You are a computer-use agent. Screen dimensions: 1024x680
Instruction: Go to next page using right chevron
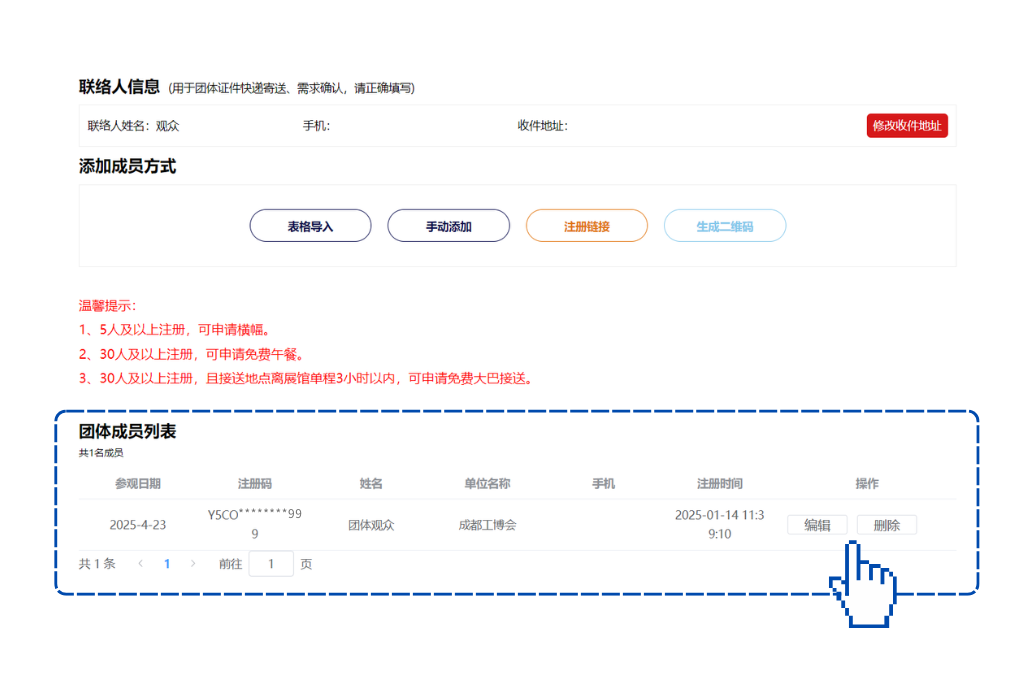click(193, 564)
